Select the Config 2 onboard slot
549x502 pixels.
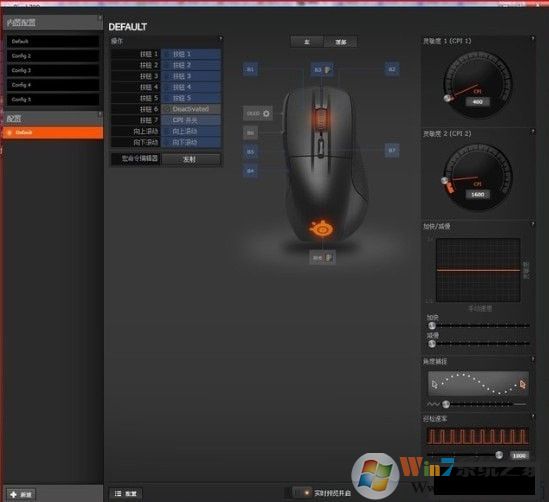click(x=53, y=56)
